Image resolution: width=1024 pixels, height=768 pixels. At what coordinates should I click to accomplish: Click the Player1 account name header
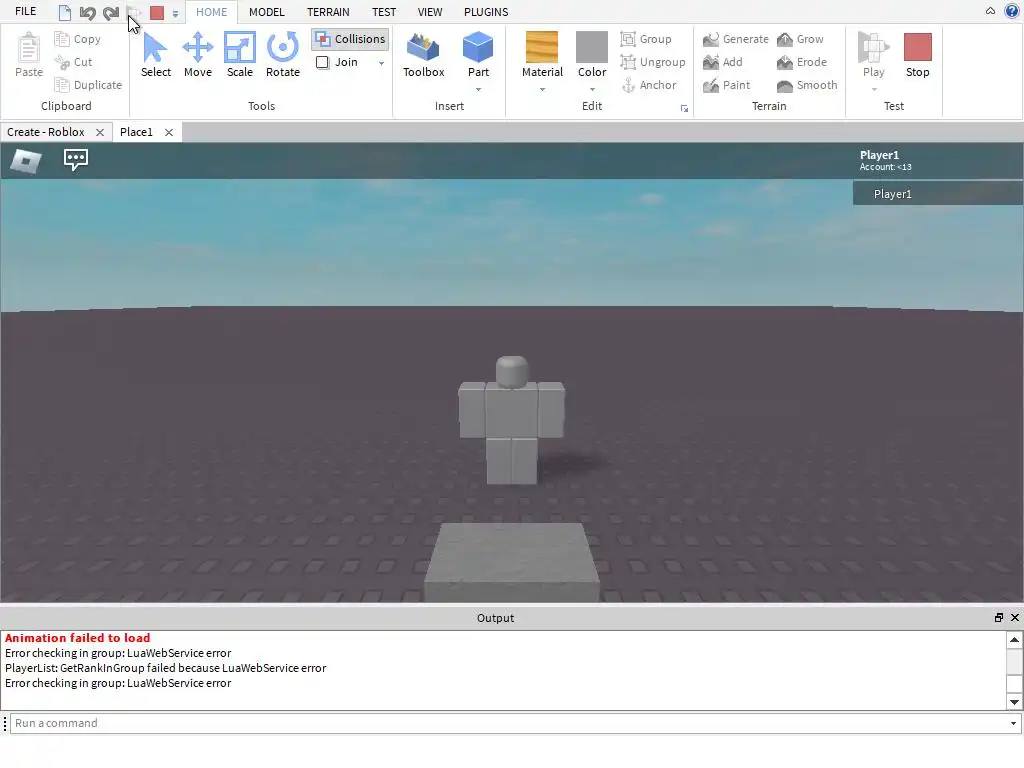880,155
